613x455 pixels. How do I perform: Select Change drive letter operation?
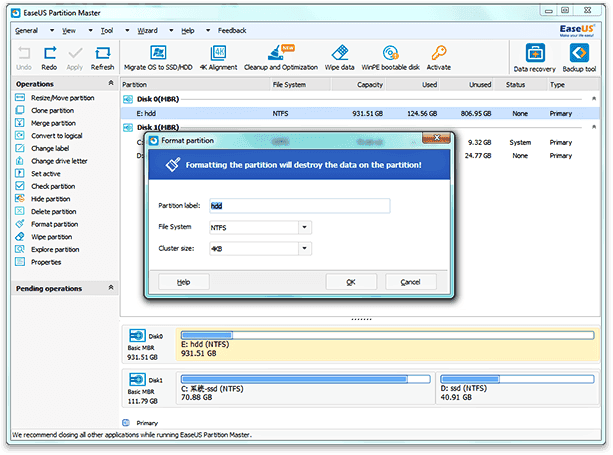coord(51,161)
